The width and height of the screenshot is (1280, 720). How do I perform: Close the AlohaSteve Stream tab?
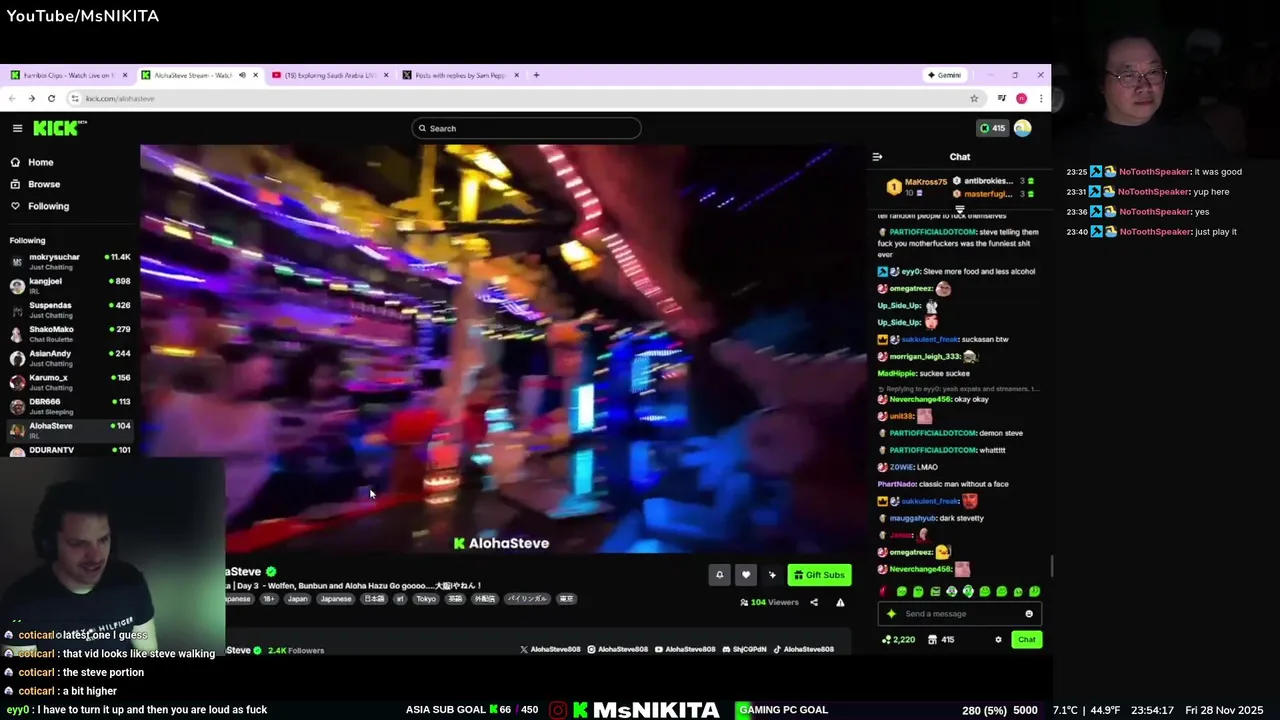pos(255,75)
